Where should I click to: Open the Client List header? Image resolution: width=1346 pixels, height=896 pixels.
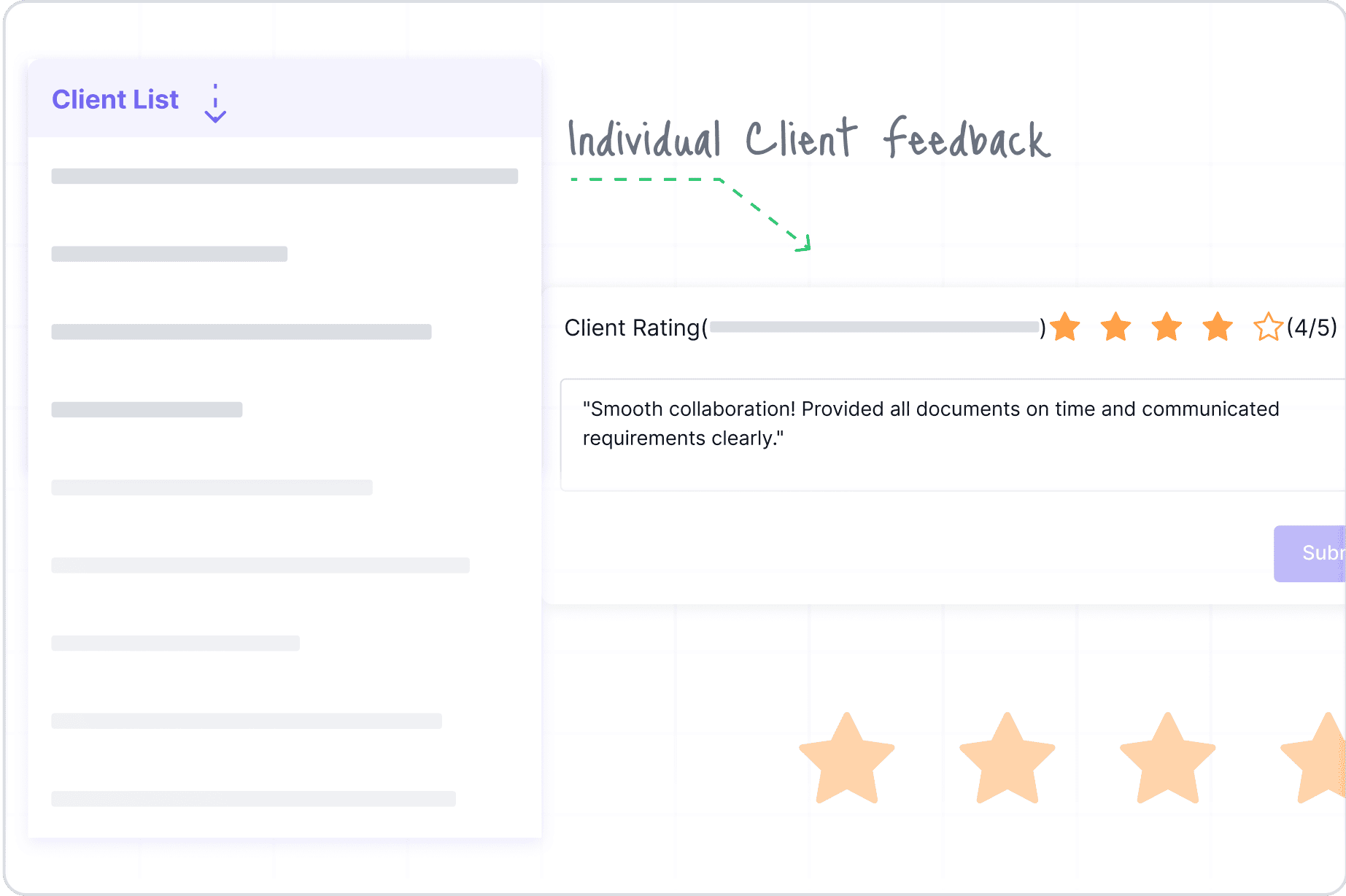(115, 99)
